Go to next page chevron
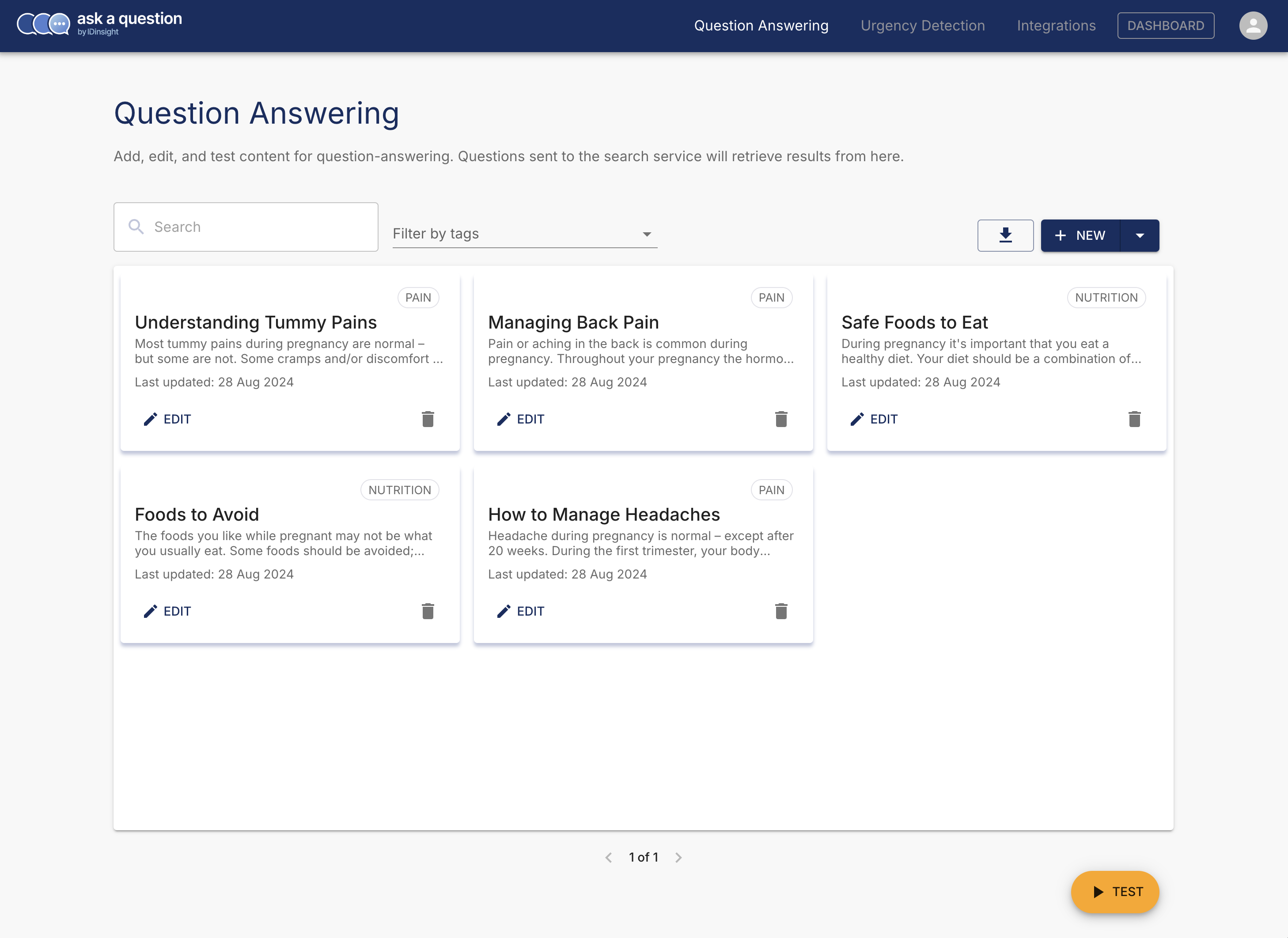 [678, 857]
